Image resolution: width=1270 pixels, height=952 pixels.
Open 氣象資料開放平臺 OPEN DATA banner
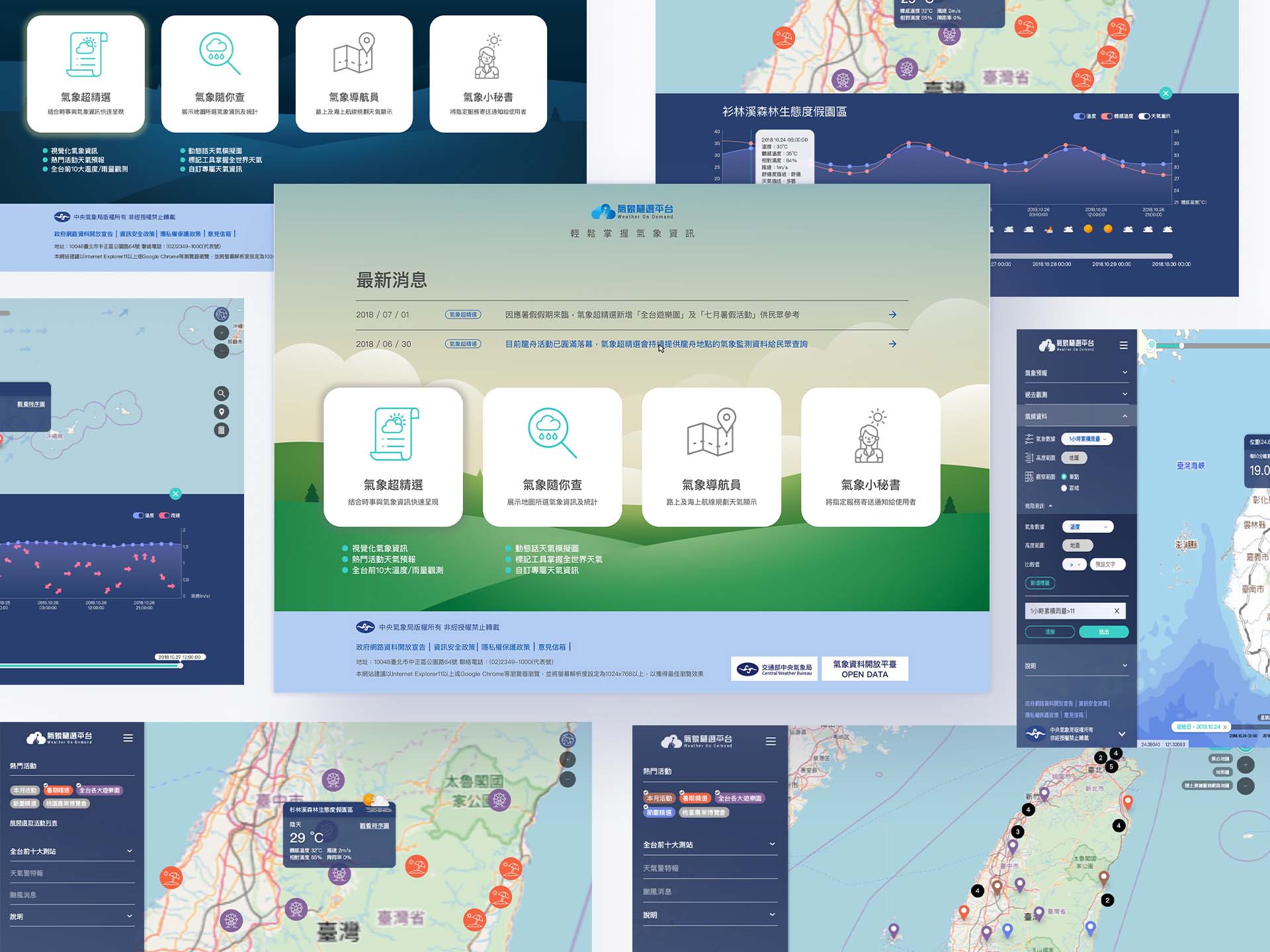865,668
